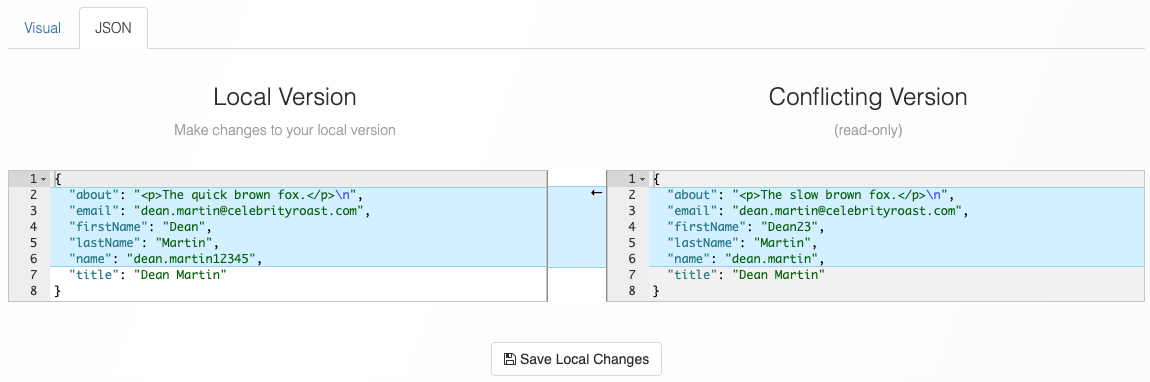Screen dimensions: 1150x382
Task: Click lastName "Martin" line in Local Version
Action: coord(299,243)
